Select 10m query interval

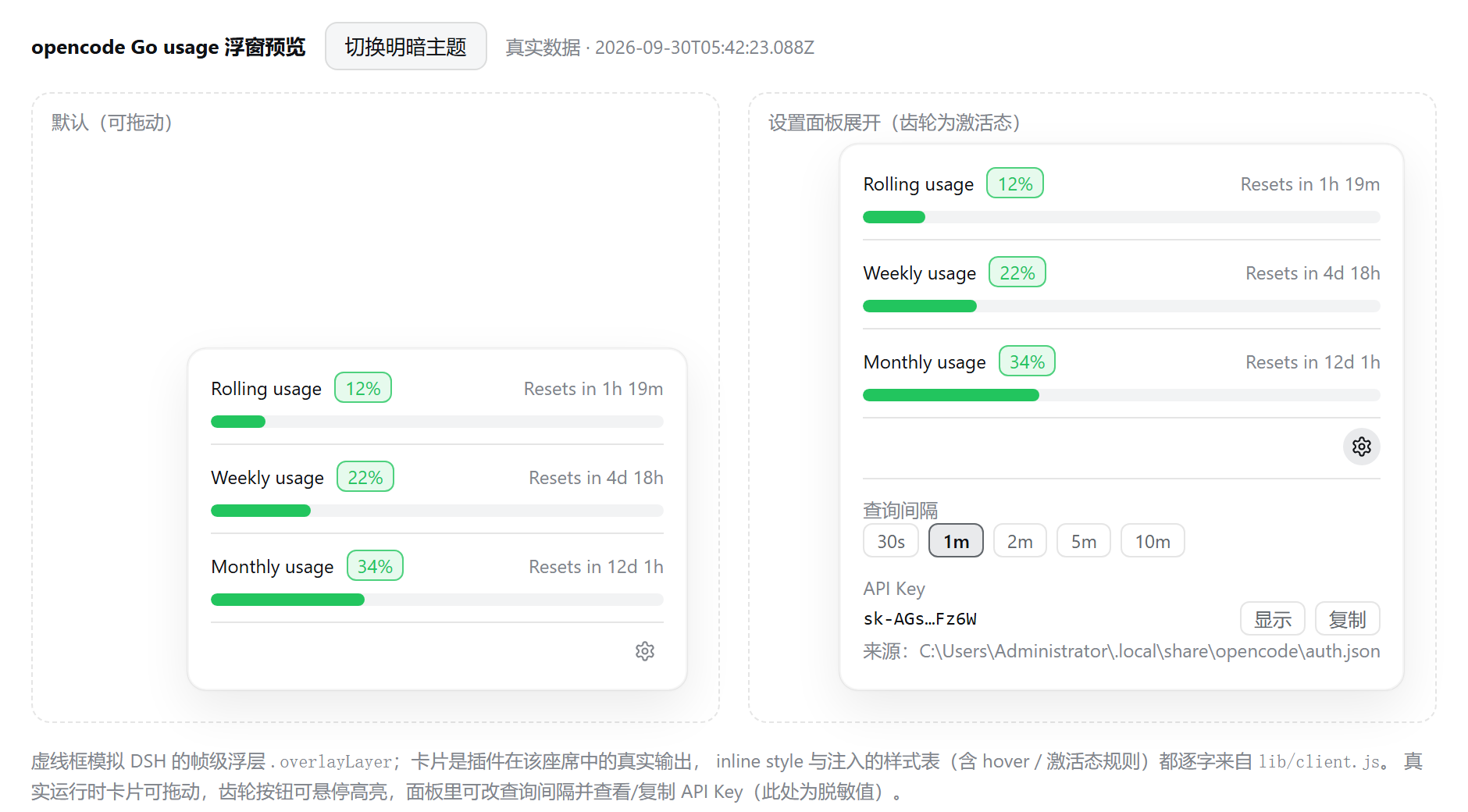(x=1153, y=541)
